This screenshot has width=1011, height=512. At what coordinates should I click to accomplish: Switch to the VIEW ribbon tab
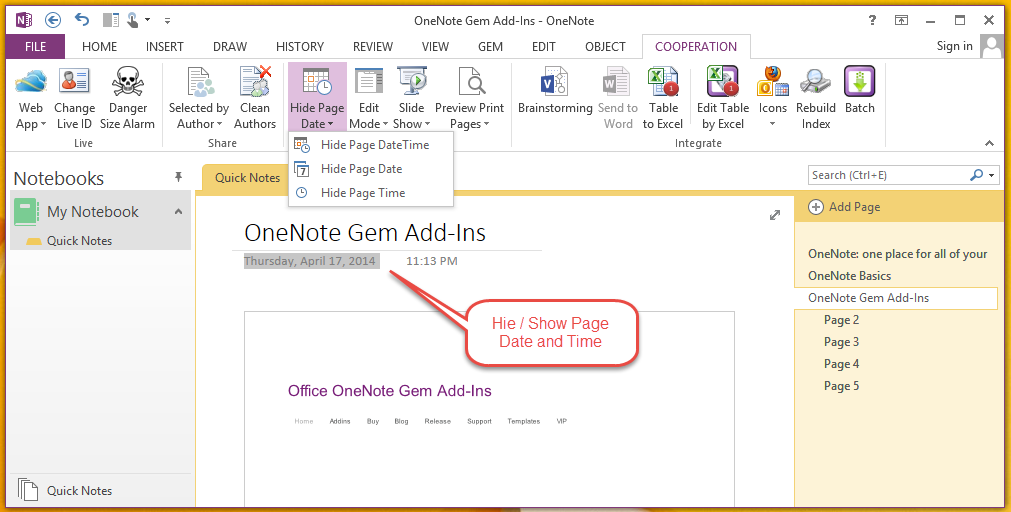[x=435, y=46]
